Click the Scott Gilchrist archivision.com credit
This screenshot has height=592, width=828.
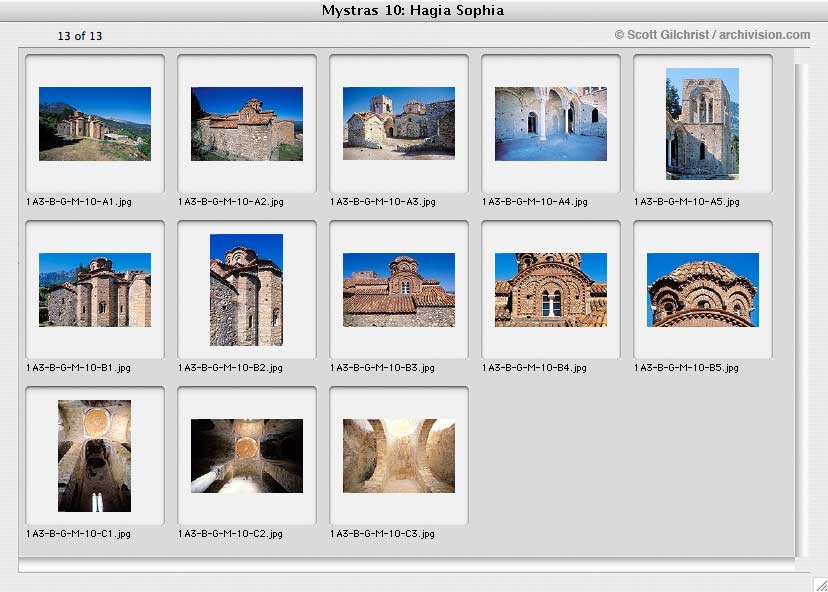(x=712, y=35)
